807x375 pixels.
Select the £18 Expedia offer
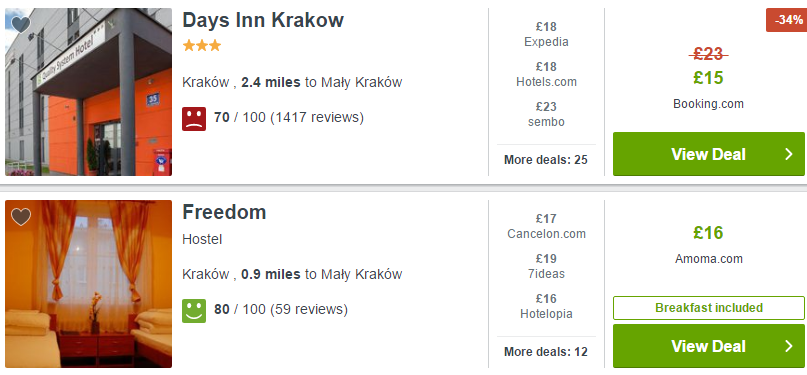point(546,34)
